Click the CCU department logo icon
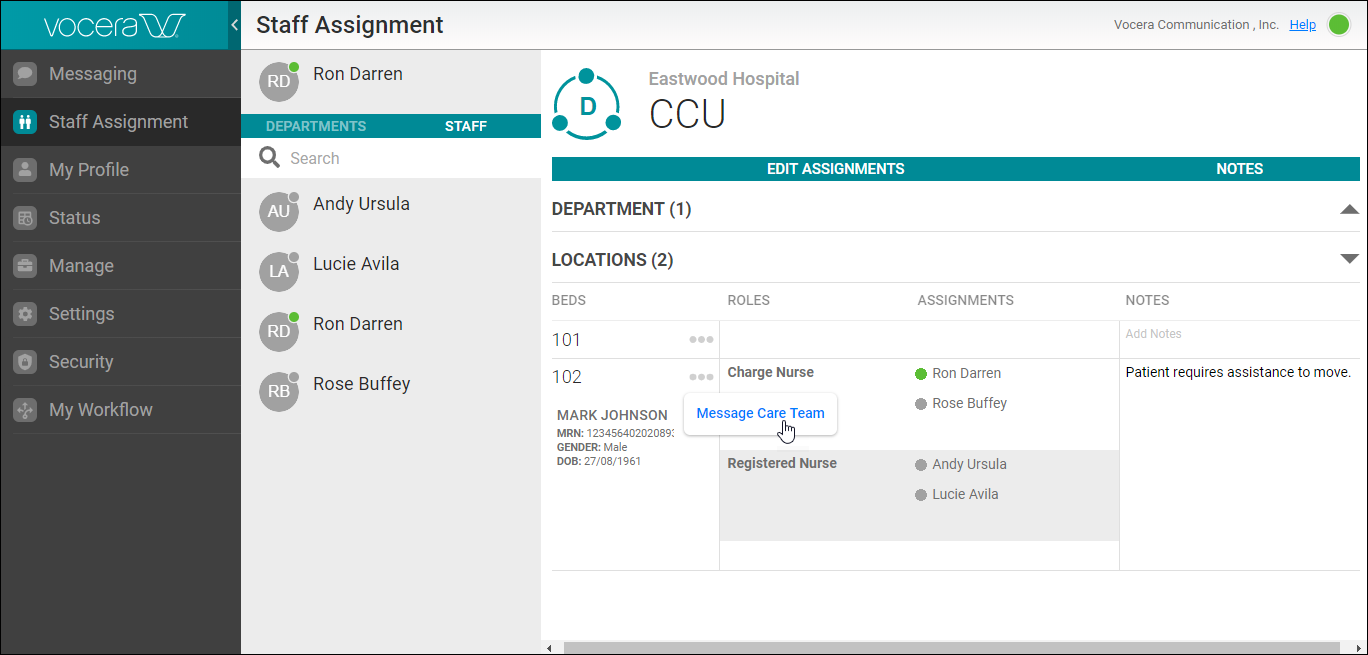The height and width of the screenshot is (655, 1368). pyautogui.click(x=587, y=105)
